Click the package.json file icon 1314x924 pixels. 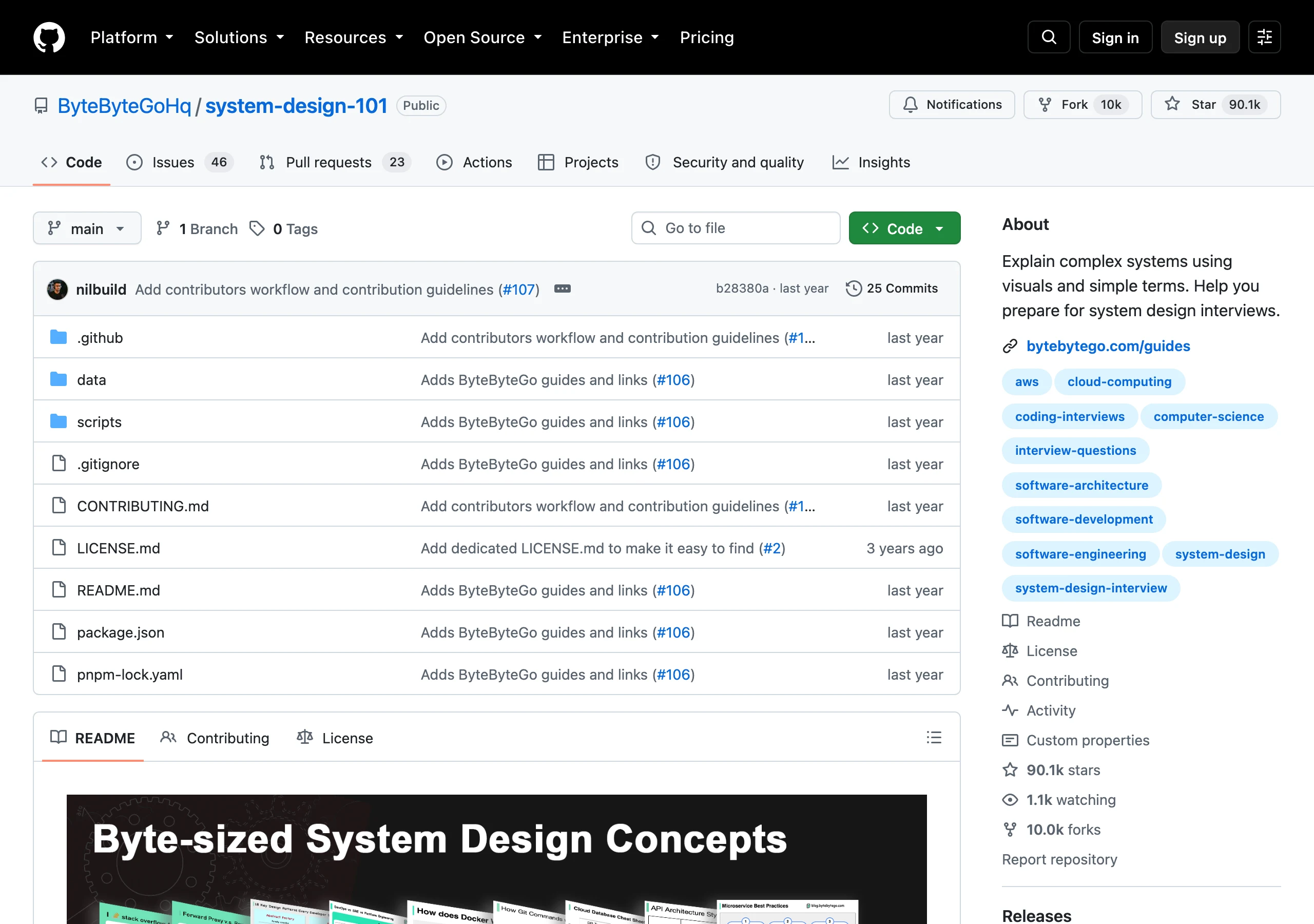(x=59, y=631)
